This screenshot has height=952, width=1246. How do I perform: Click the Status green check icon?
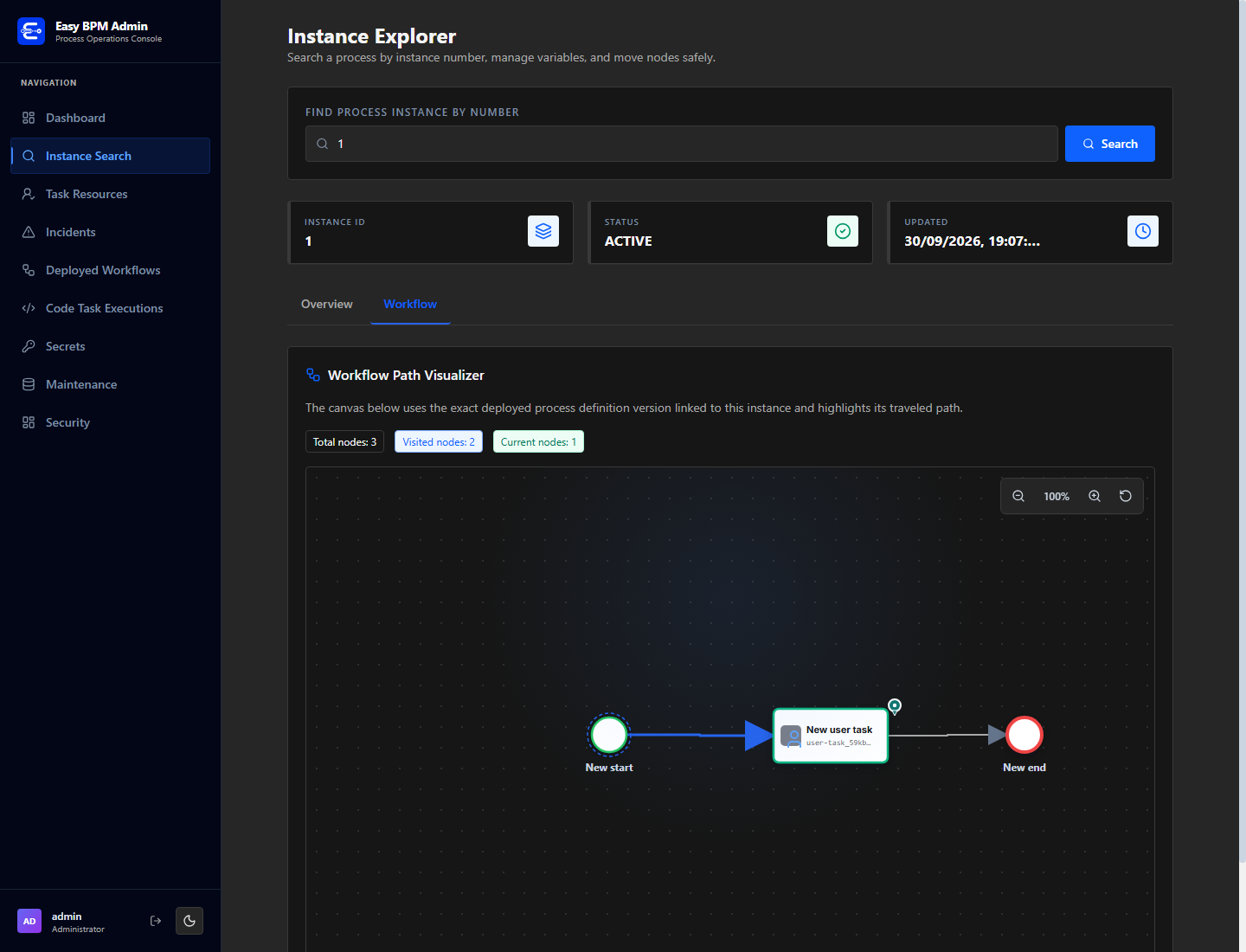[x=843, y=231]
